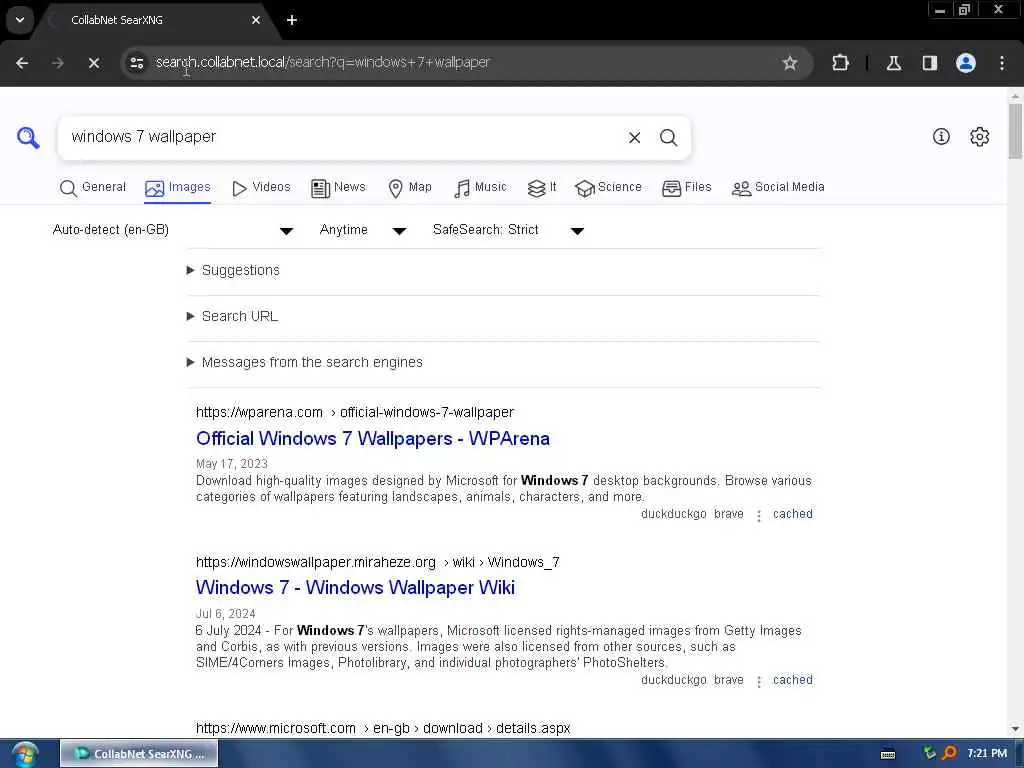The image size is (1024, 768).
Task: Open the www.microsoft.com result URL
Action: pos(383,728)
